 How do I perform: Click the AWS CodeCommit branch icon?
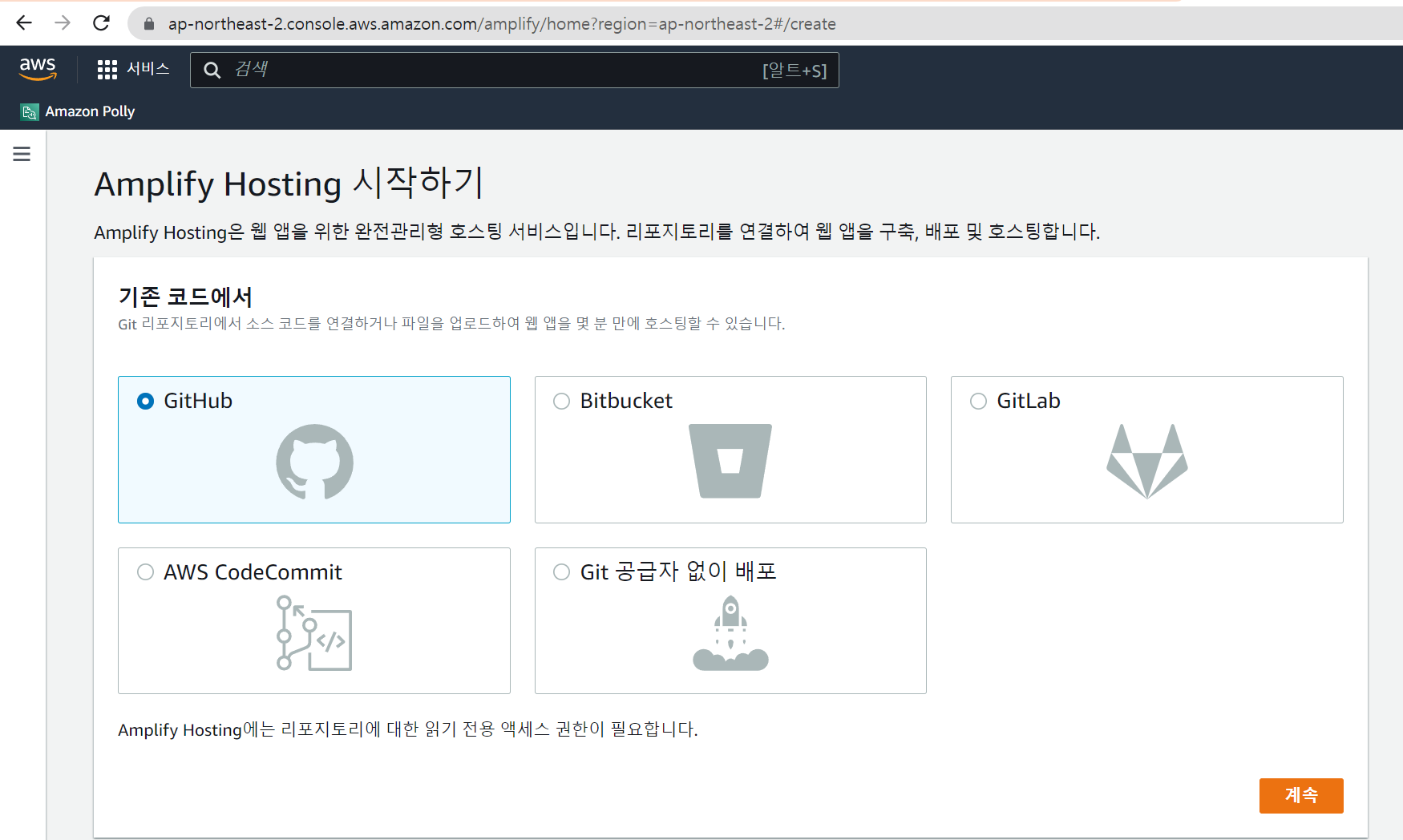tap(314, 632)
